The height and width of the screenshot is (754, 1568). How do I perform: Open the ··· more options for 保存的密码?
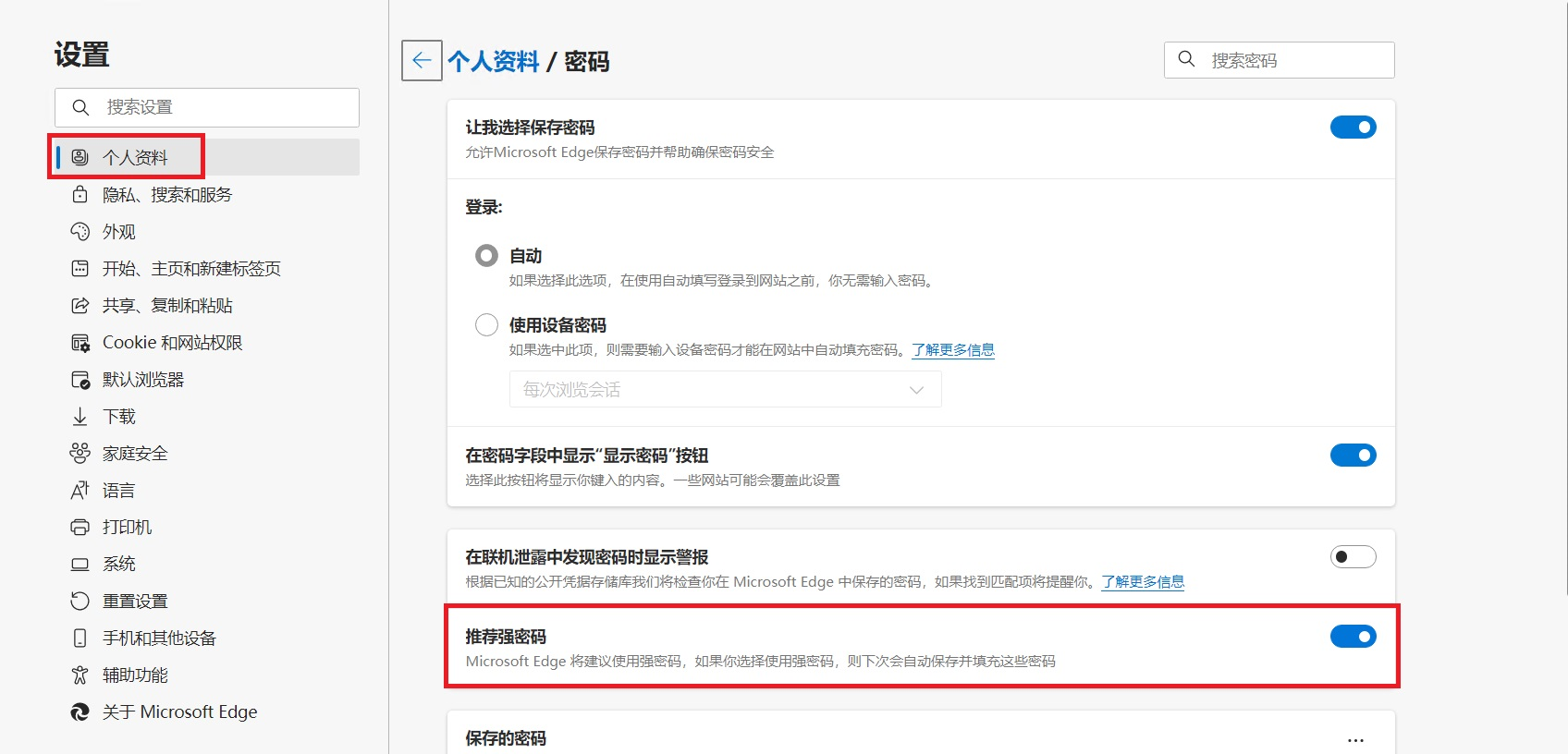(1355, 739)
